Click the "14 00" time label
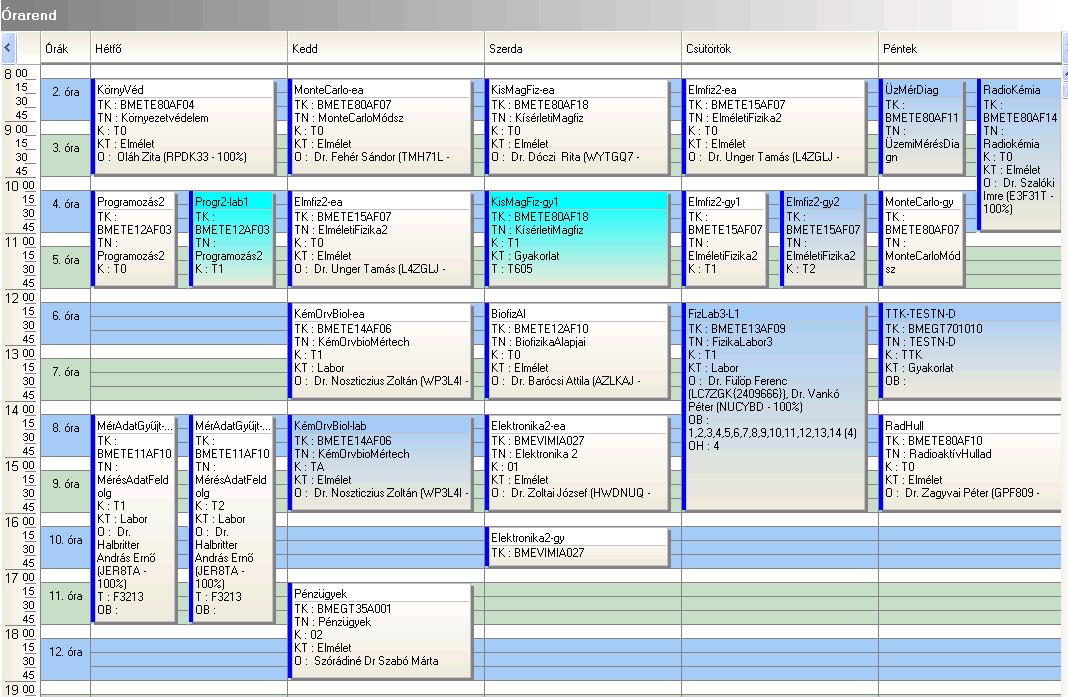 (20, 409)
